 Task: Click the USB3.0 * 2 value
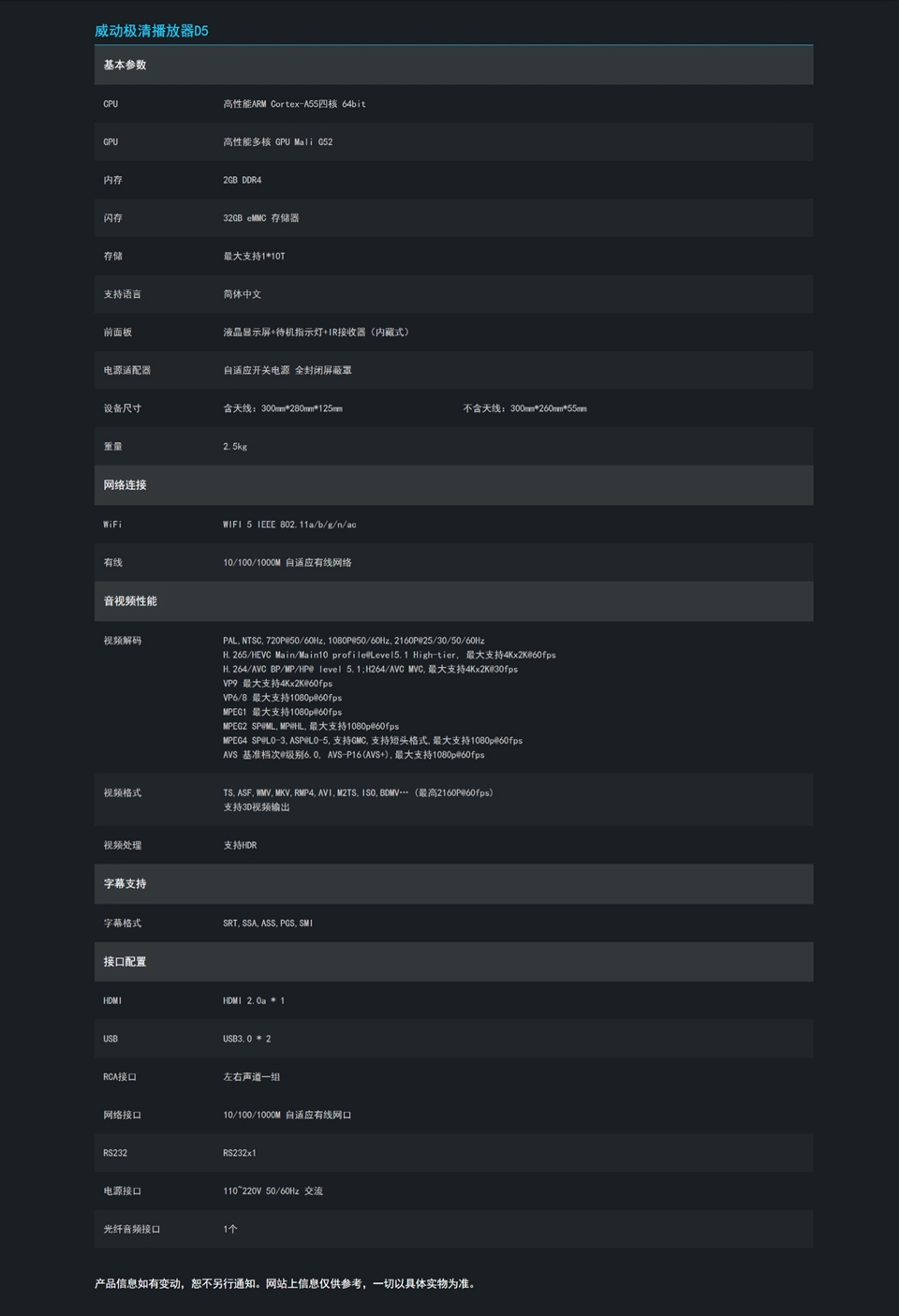pyautogui.click(x=246, y=1039)
